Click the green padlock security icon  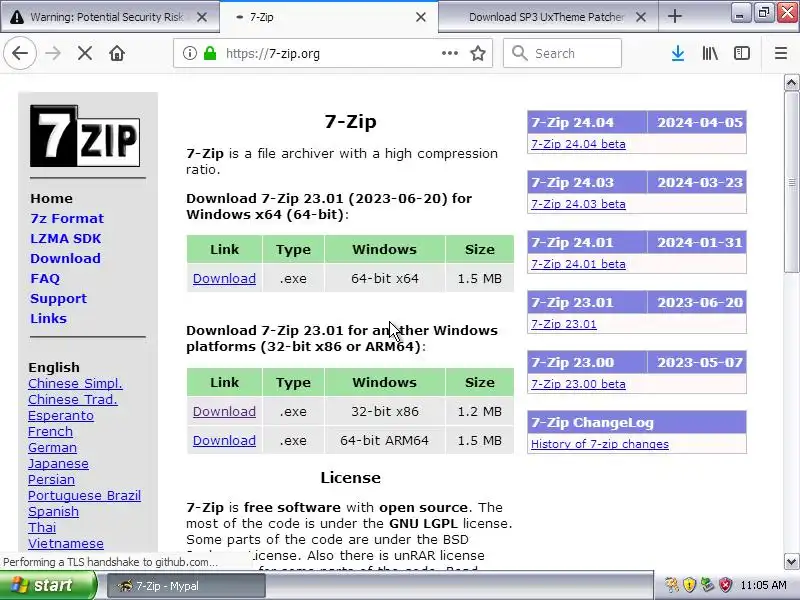210,53
